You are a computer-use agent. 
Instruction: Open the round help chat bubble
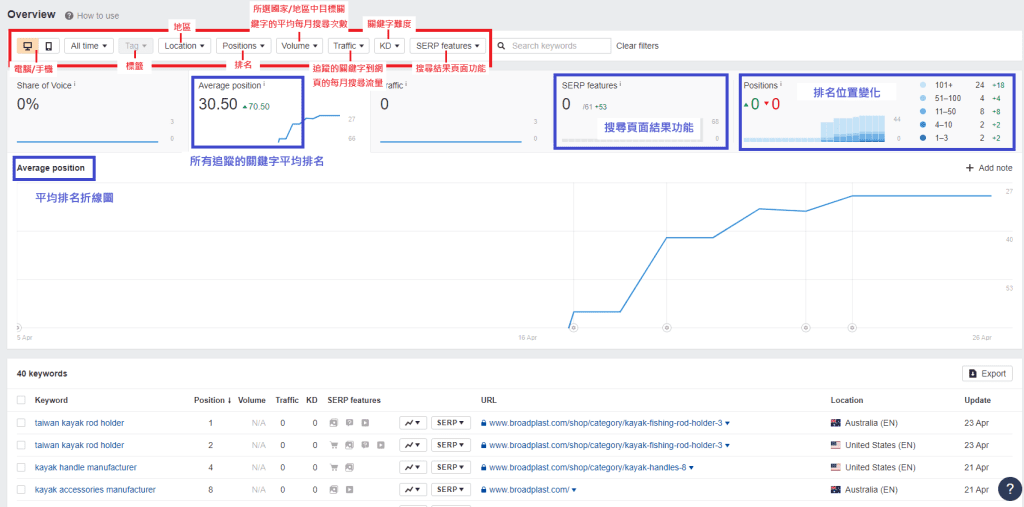click(x=1009, y=489)
